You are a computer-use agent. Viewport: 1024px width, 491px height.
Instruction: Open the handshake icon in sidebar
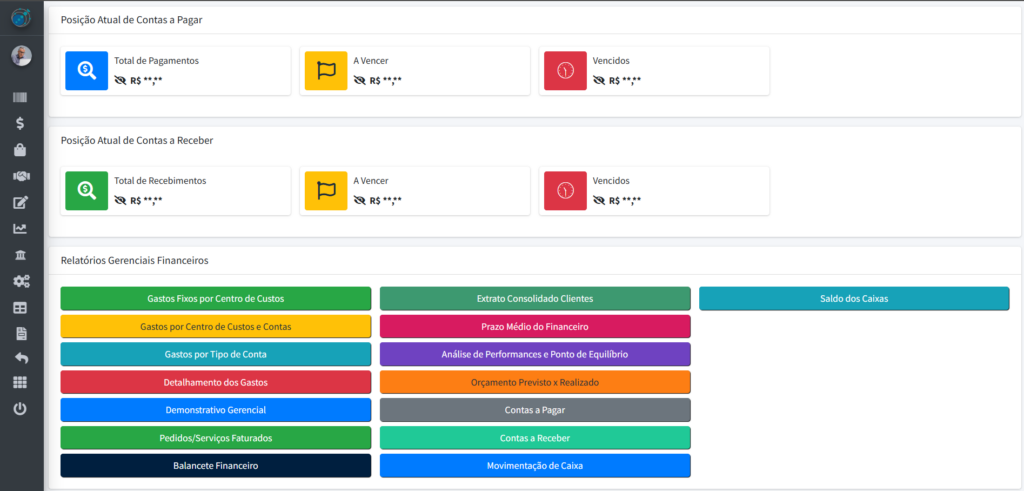point(21,176)
